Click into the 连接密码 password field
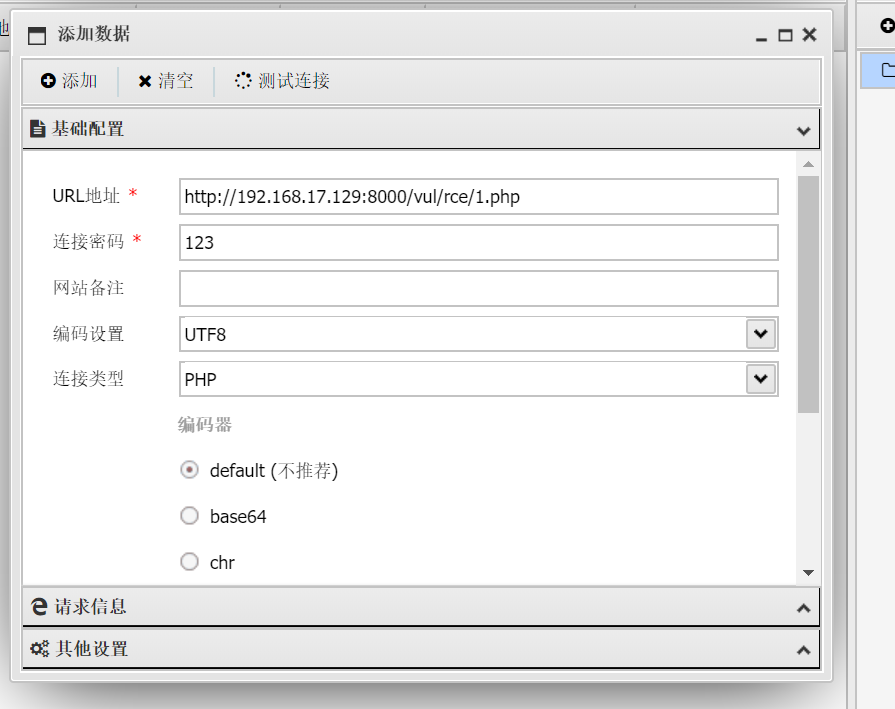895x709 pixels. tap(478, 242)
